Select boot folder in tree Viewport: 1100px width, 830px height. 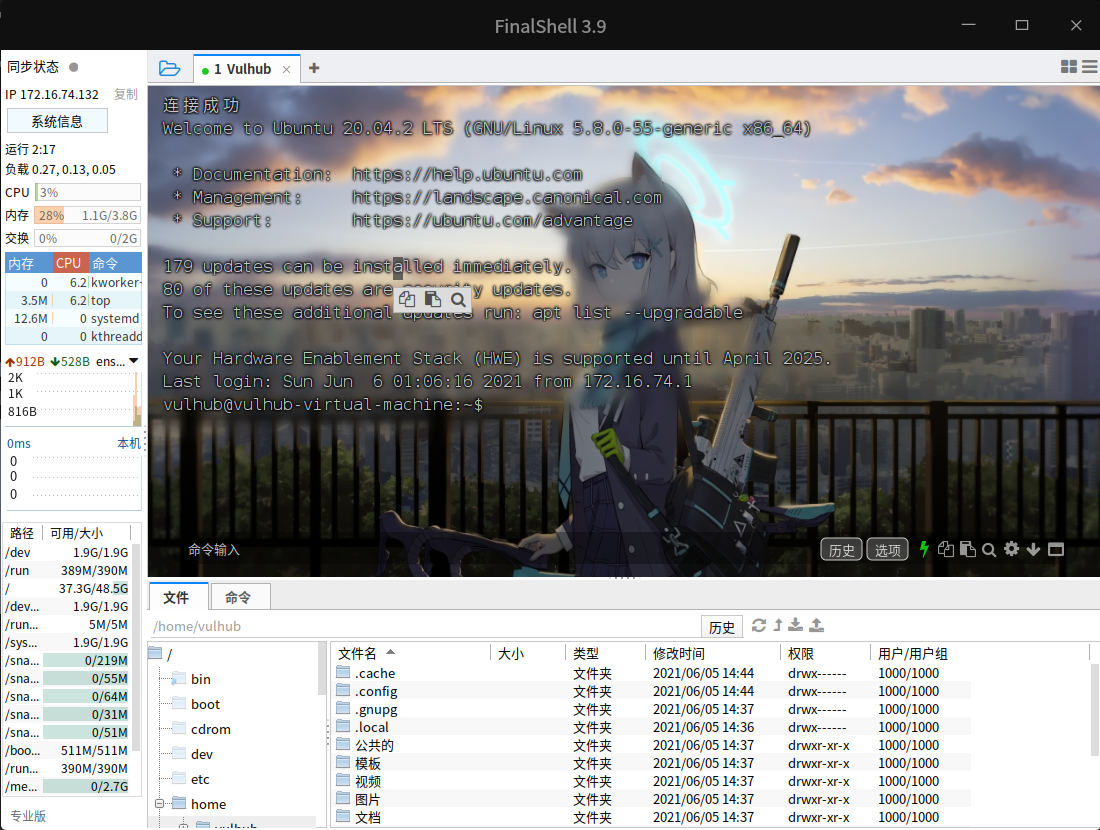[x=205, y=704]
